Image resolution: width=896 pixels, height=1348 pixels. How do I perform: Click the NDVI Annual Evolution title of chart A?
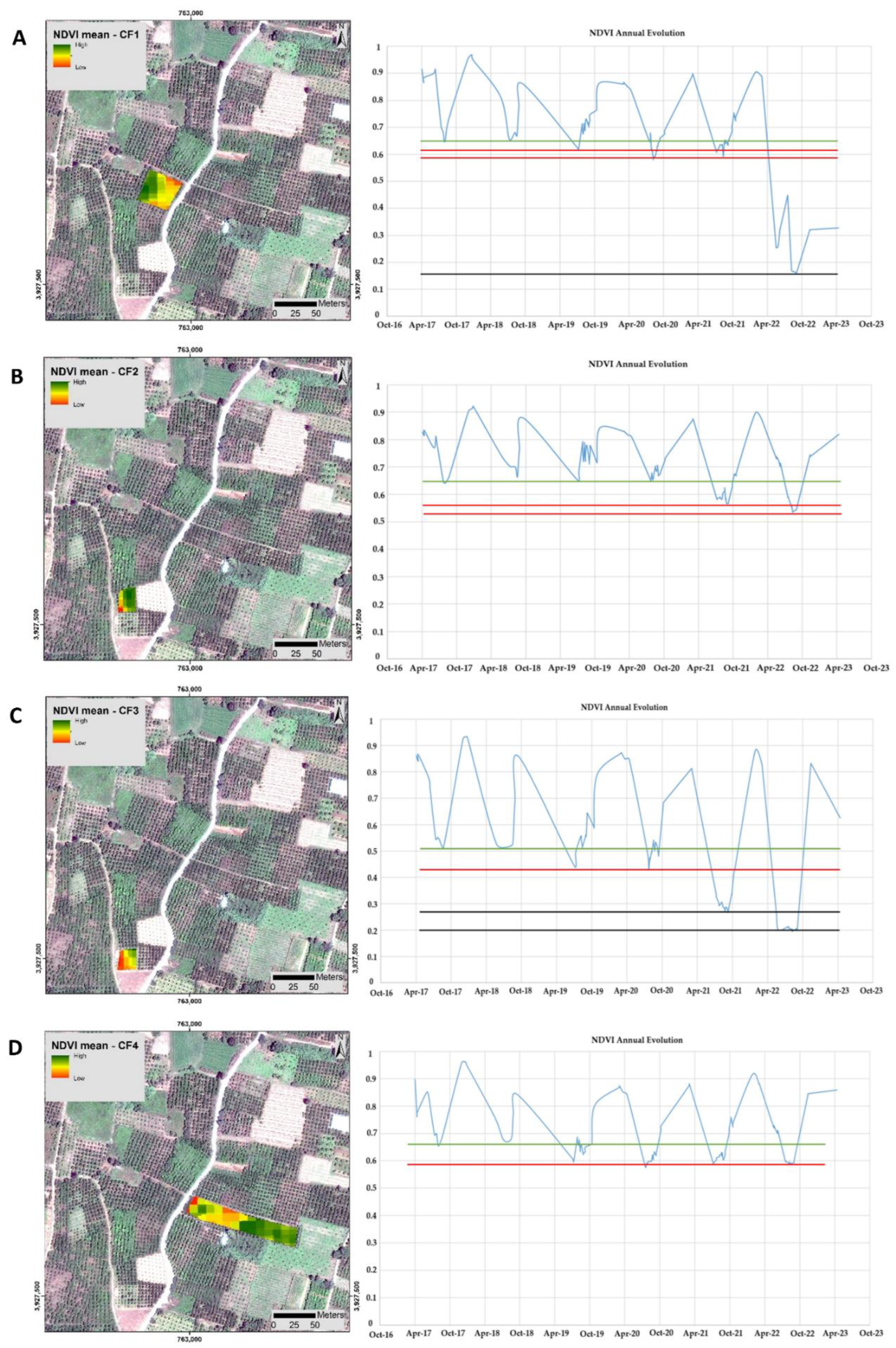[636, 33]
